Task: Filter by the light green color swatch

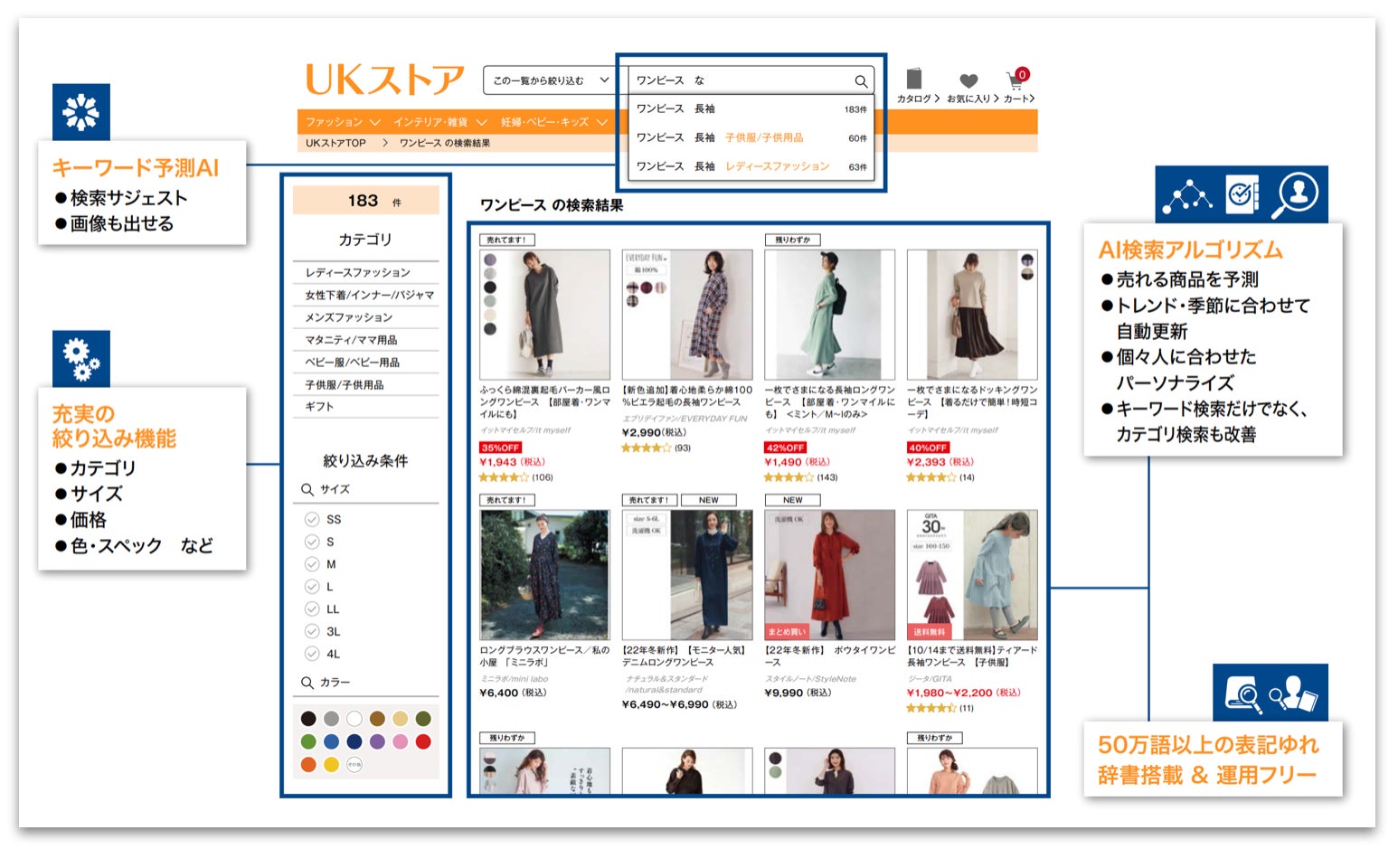Action: (x=308, y=741)
